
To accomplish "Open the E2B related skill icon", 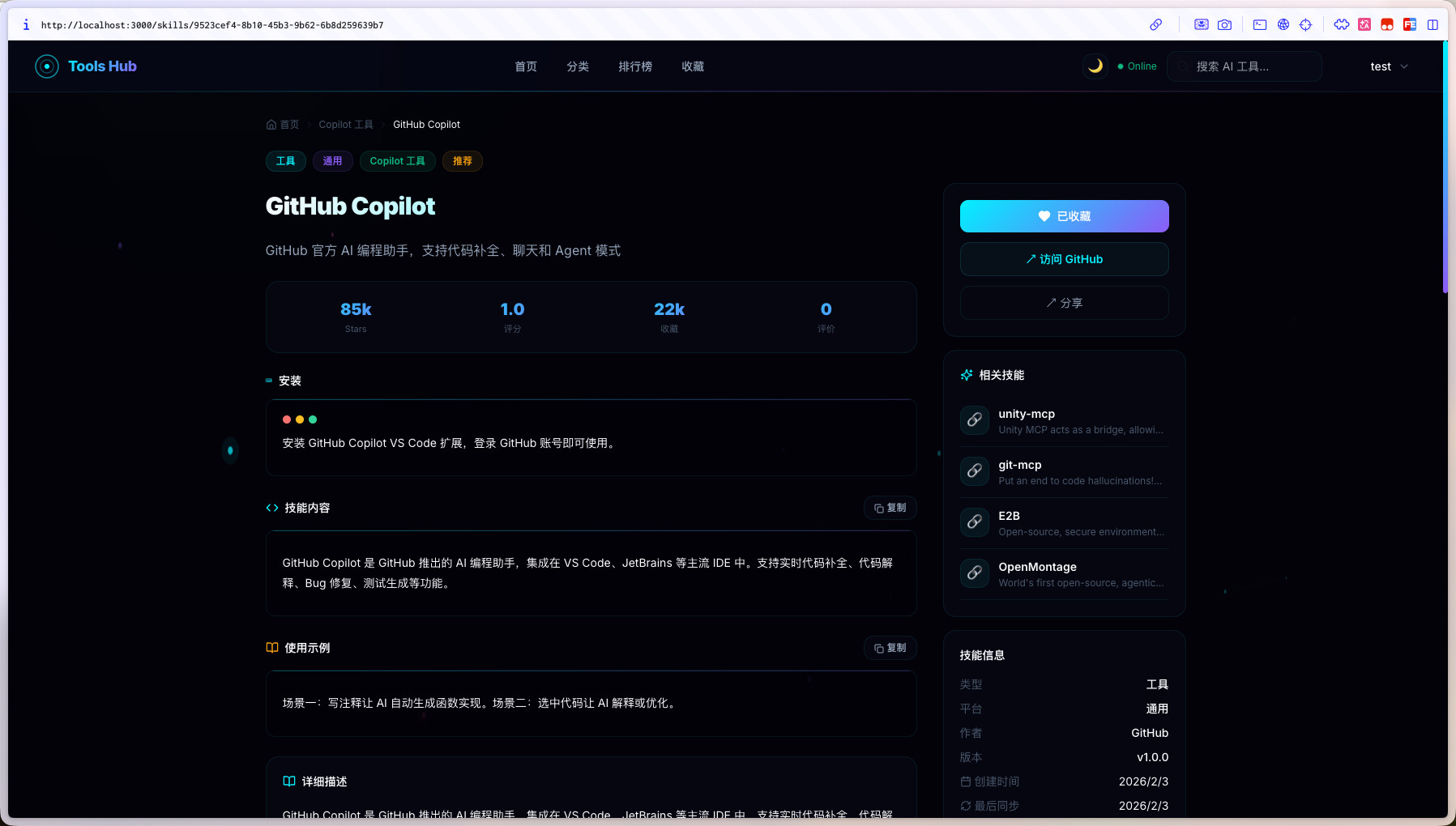I will tap(975, 522).
